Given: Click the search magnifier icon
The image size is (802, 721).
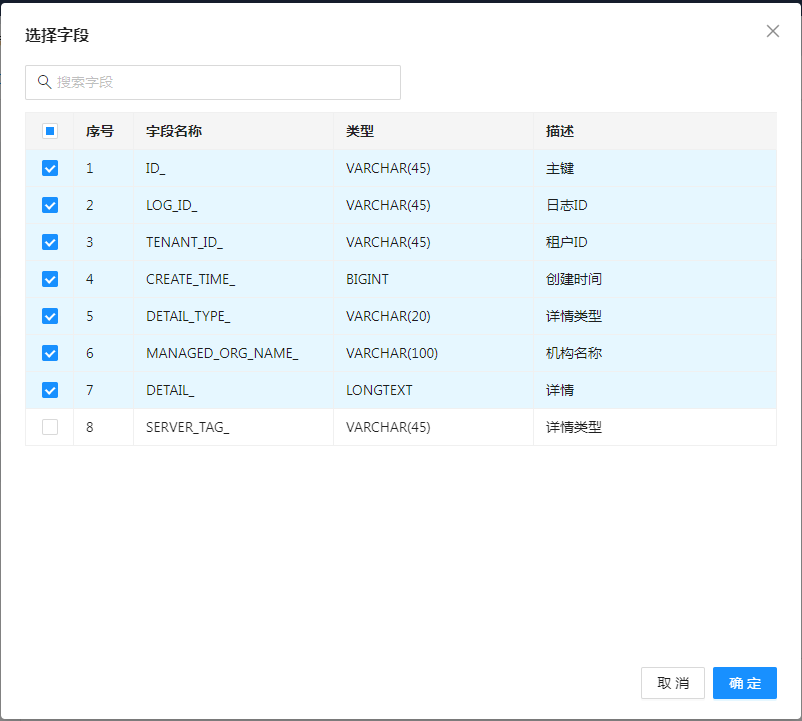Looking at the screenshot, I should pyautogui.click(x=44, y=82).
